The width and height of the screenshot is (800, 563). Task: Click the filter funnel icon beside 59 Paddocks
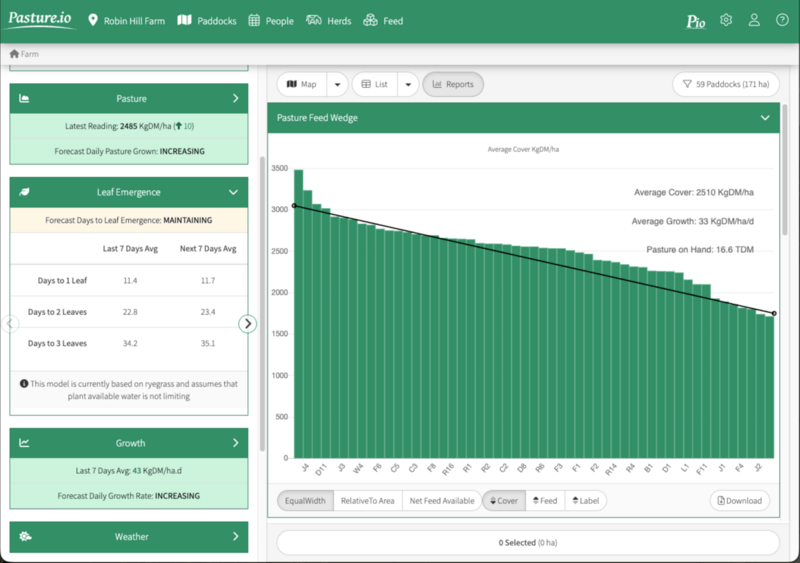[x=687, y=84]
